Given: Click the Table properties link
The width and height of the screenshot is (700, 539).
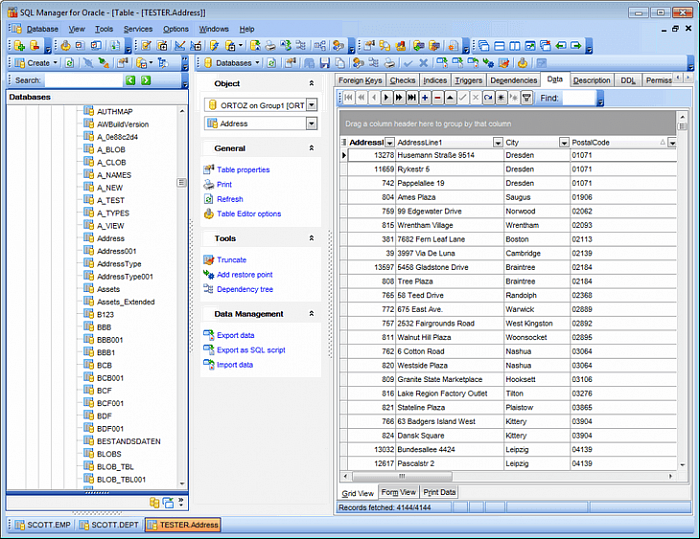Looking at the screenshot, I should click(243, 170).
